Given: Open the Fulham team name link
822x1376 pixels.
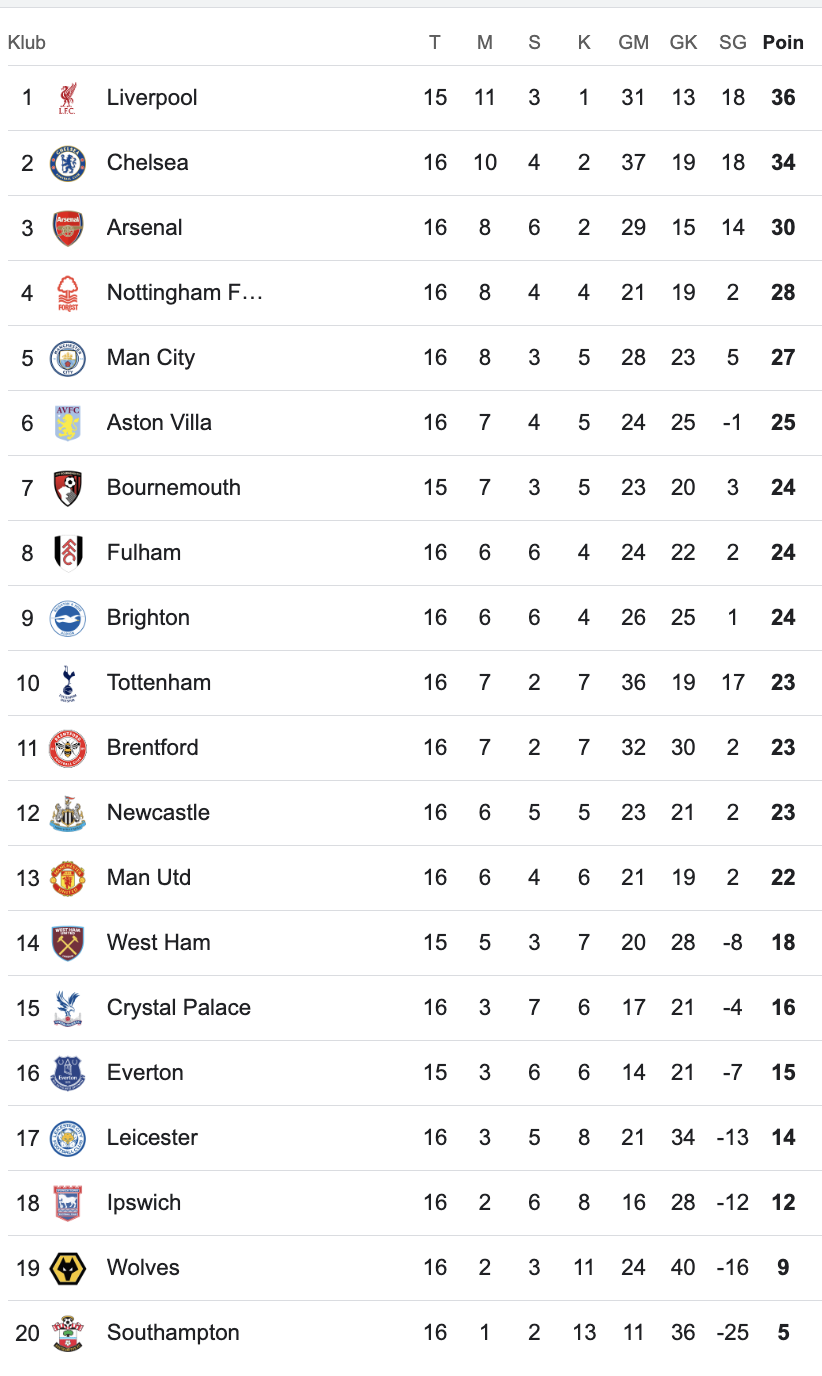Looking at the screenshot, I should tap(144, 553).
